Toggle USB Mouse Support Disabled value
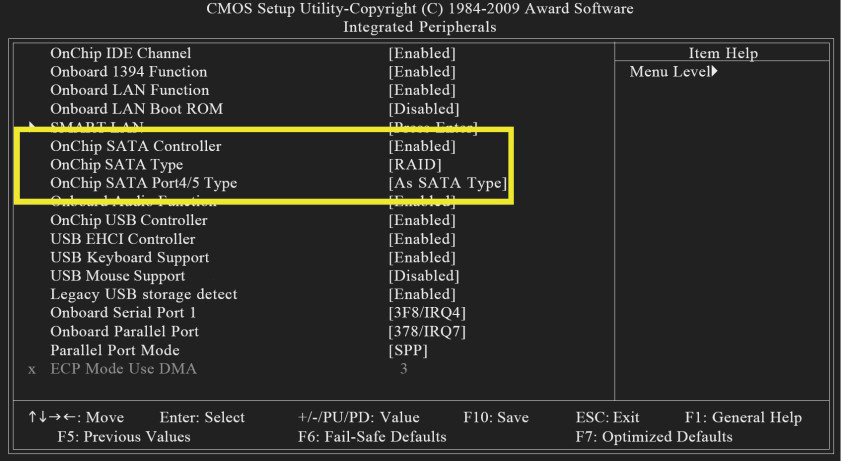841x461 pixels. point(423,275)
